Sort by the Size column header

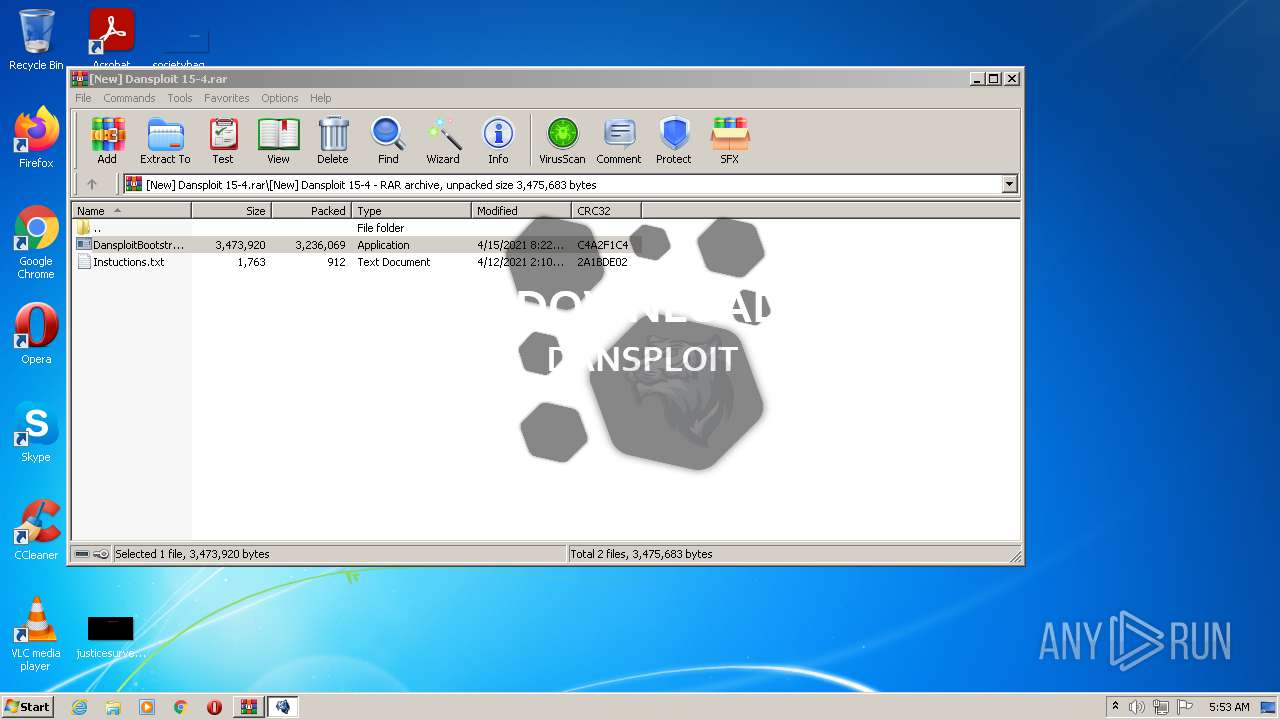click(x=231, y=211)
